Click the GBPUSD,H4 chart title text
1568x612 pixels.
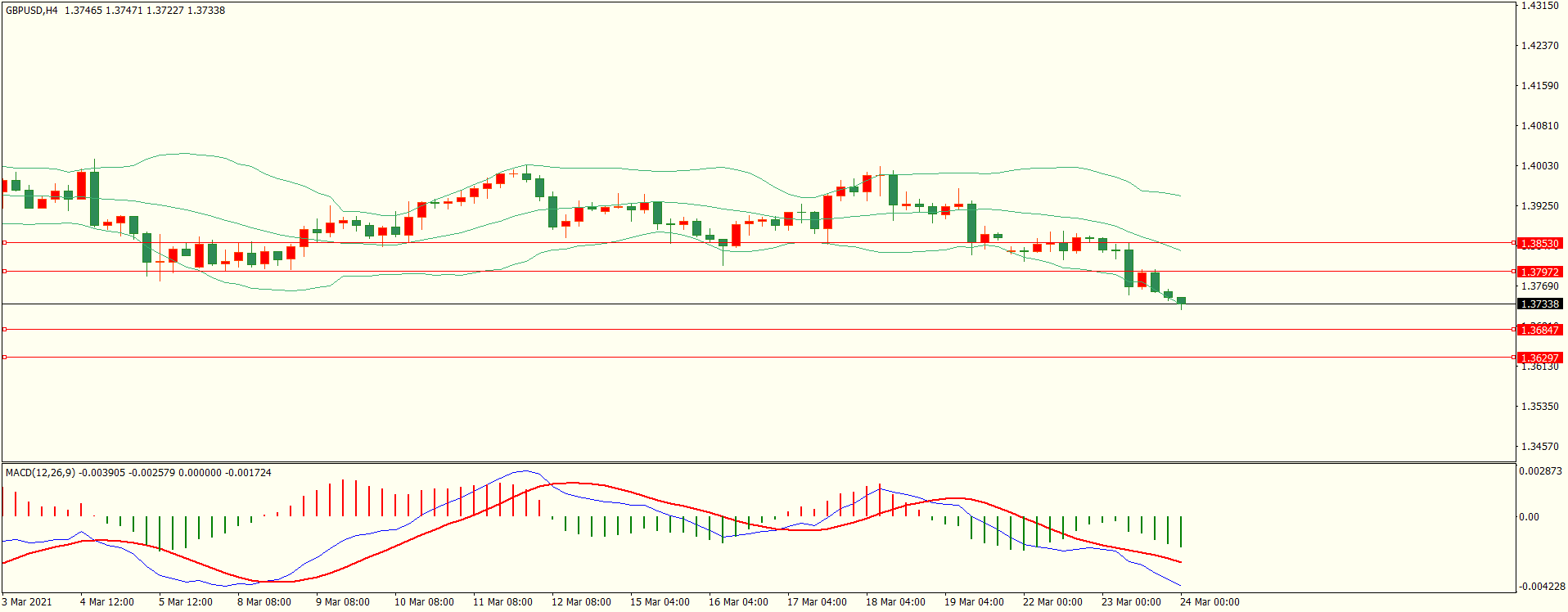[x=32, y=11]
